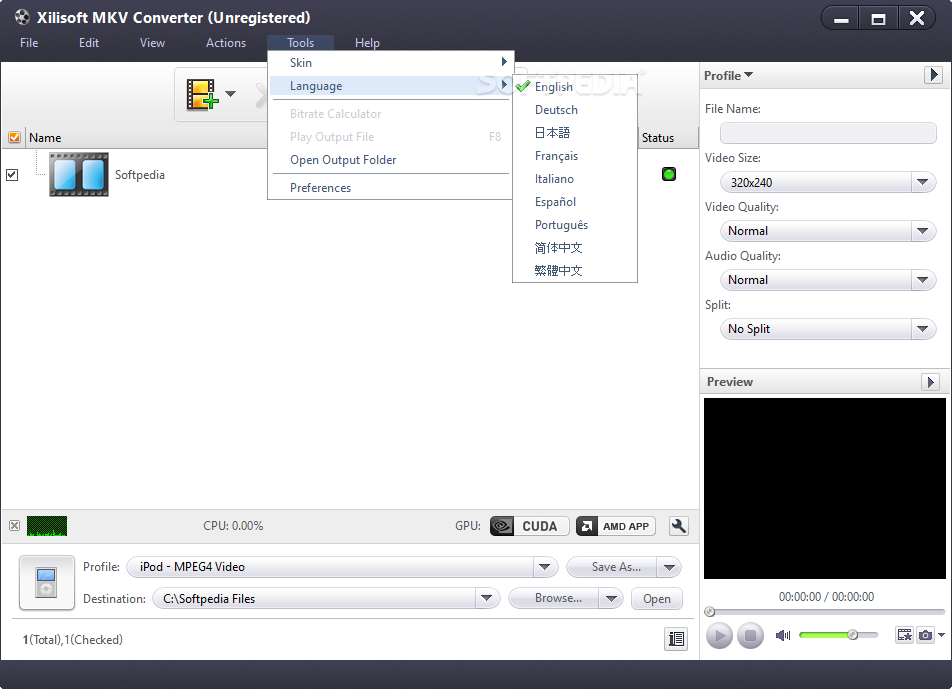The height and width of the screenshot is (689, 952).
Task: Open the File menu
Action: [29, 43]
